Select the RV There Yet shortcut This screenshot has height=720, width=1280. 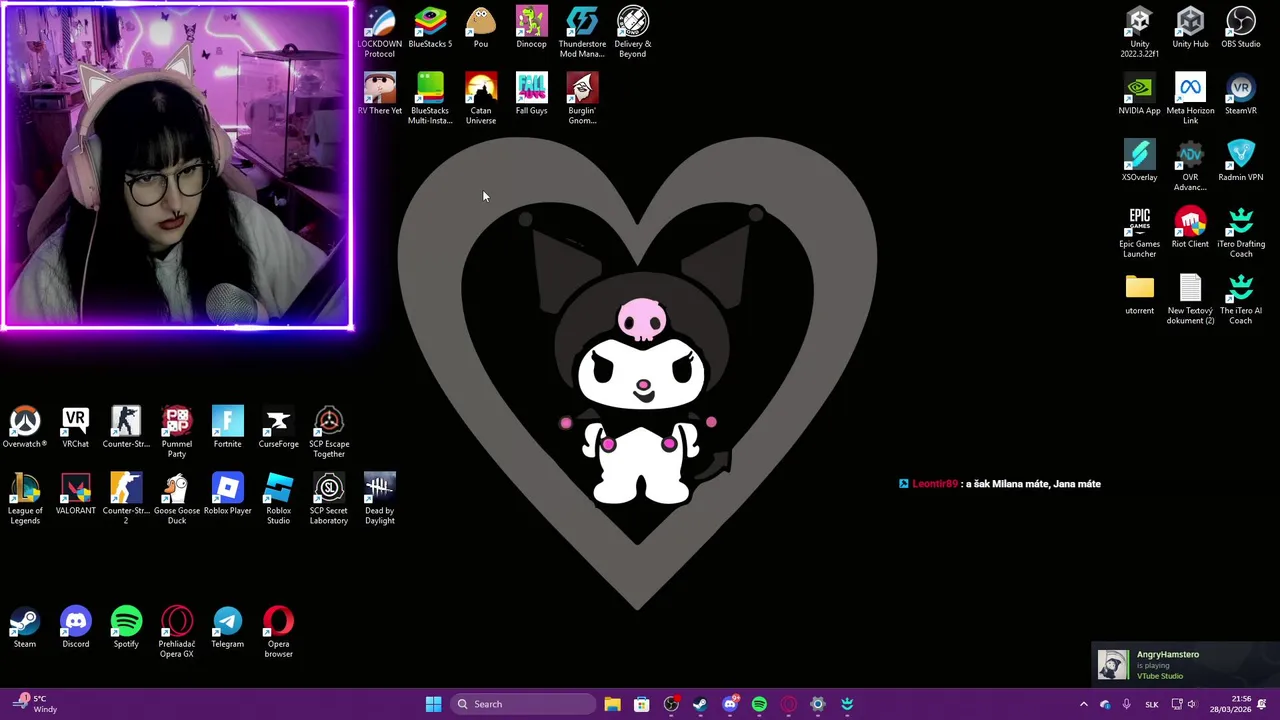(380, 94)
